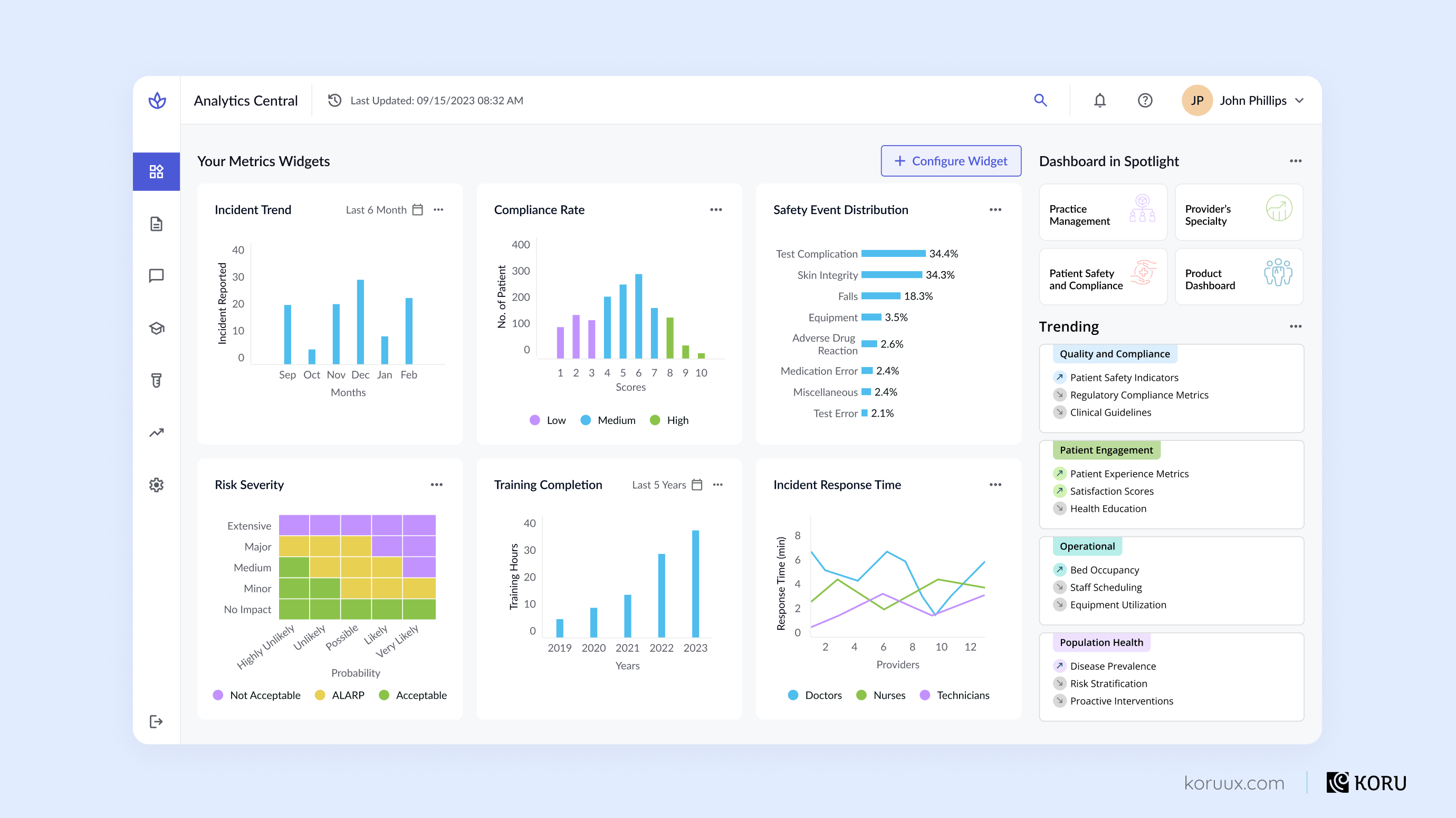This screenshot has height=818, width=1456.
Task: Open the Patient Safety Indicators trending link
Action: (1124, 378)
